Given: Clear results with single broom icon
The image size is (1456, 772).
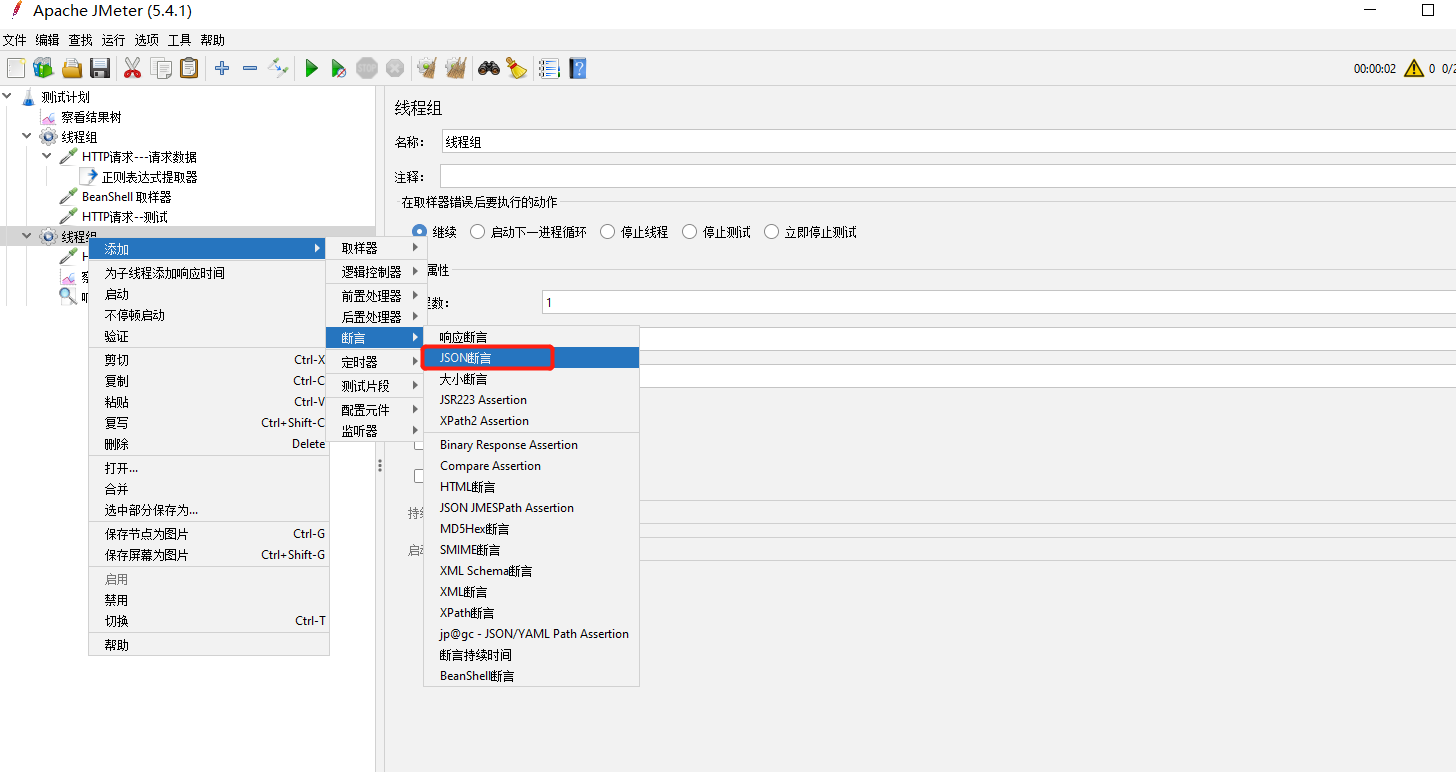Looking at the screenshot, I should [427, 68].
